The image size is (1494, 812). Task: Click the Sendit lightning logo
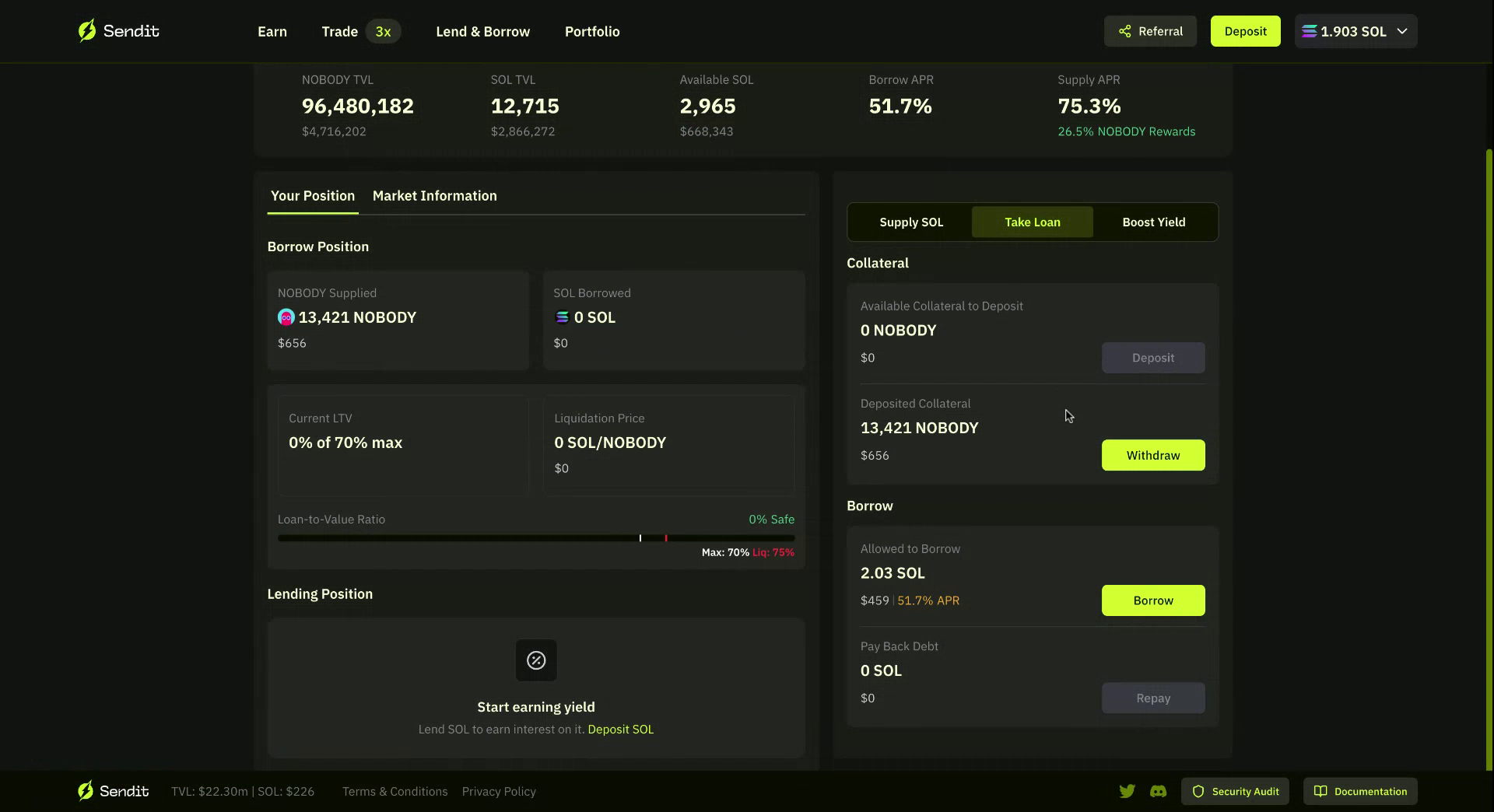(x=87, y=30)
